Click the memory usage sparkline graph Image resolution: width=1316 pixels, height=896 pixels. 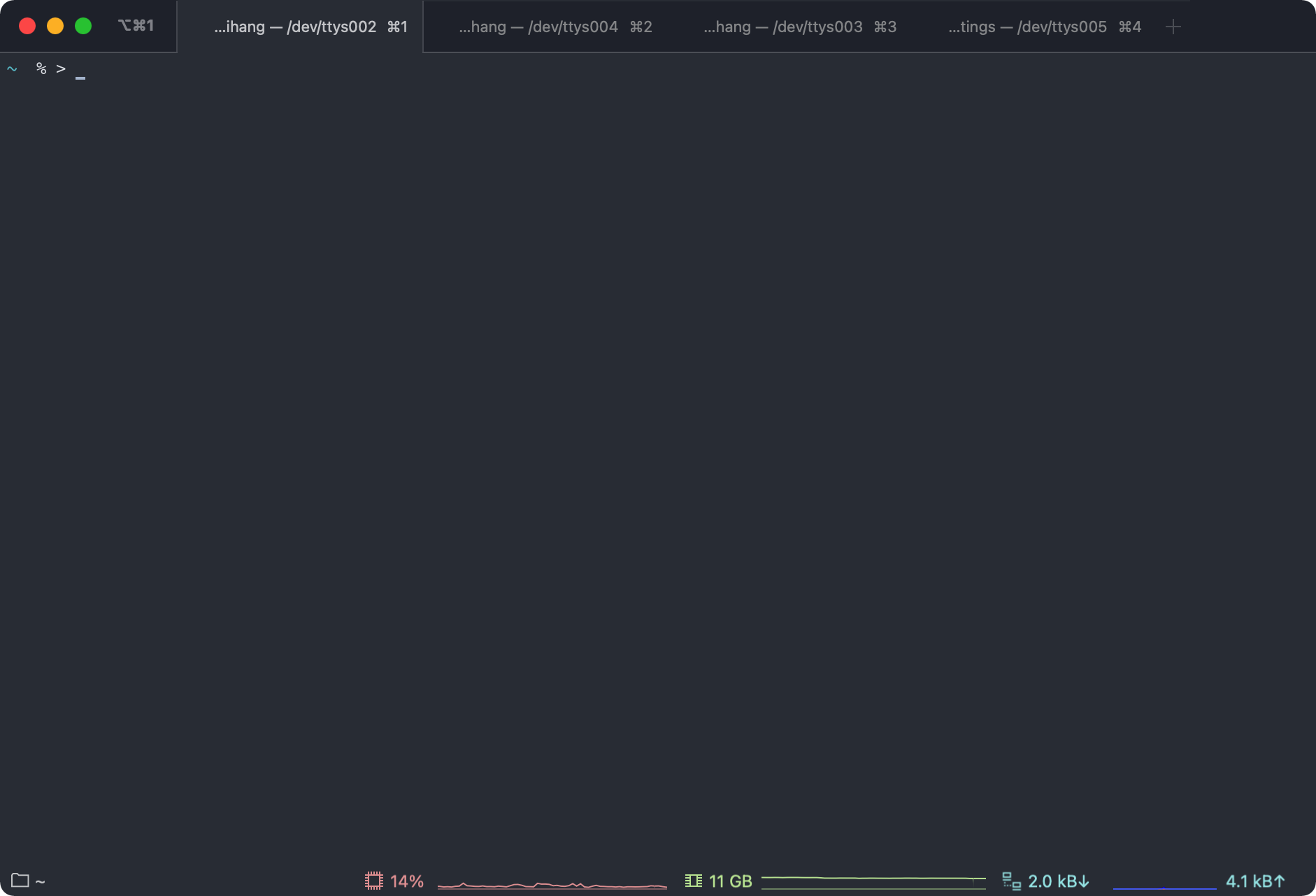pos(873,882)
